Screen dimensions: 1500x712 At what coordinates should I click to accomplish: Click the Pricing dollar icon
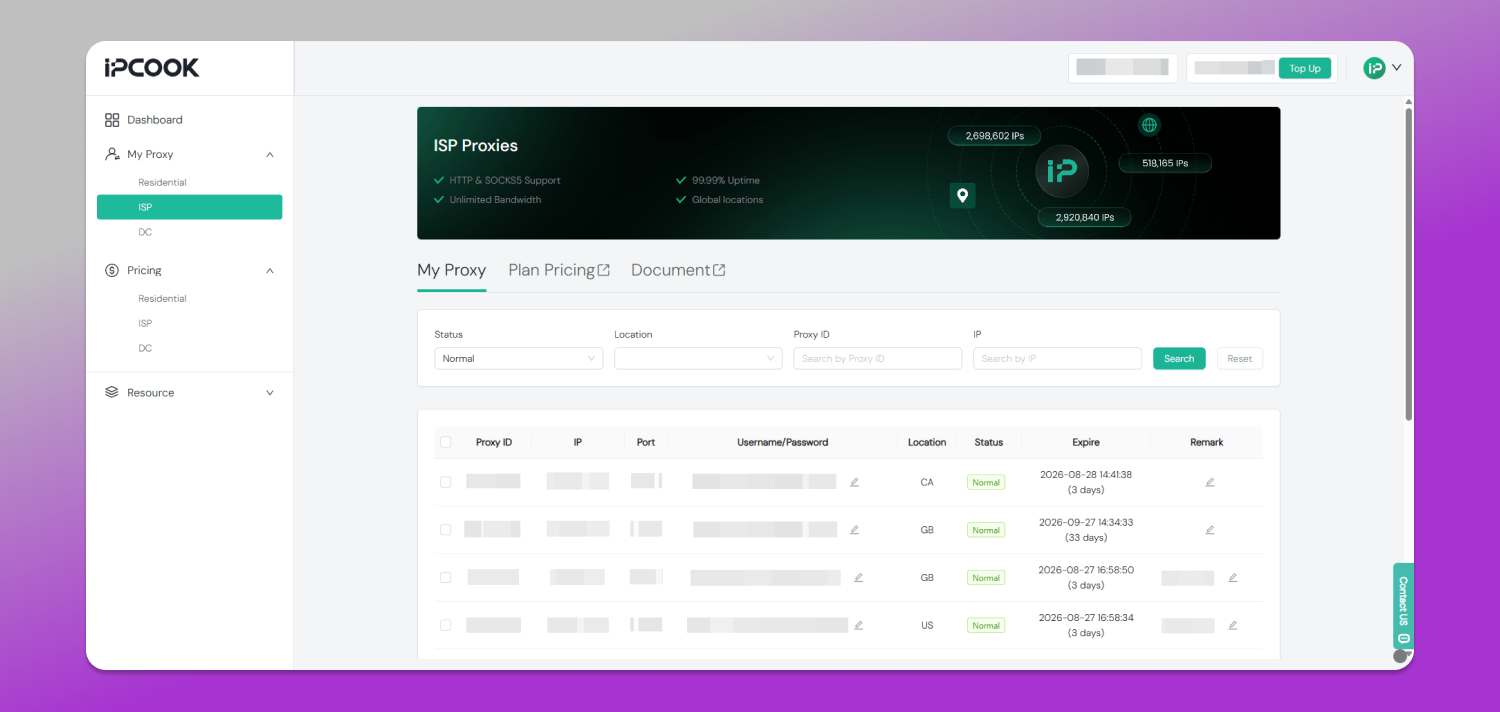(112, 270)
